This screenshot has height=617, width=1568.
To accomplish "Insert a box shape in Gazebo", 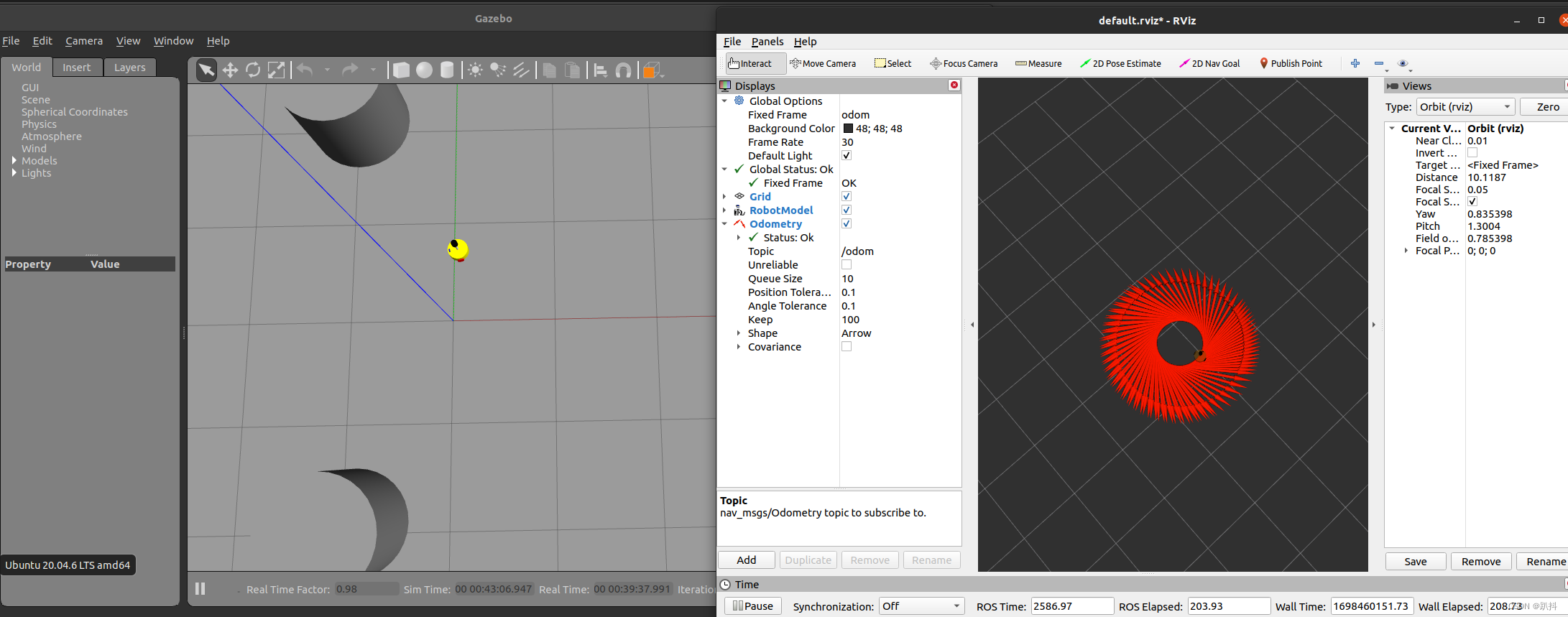I will [x=401, y=70].
